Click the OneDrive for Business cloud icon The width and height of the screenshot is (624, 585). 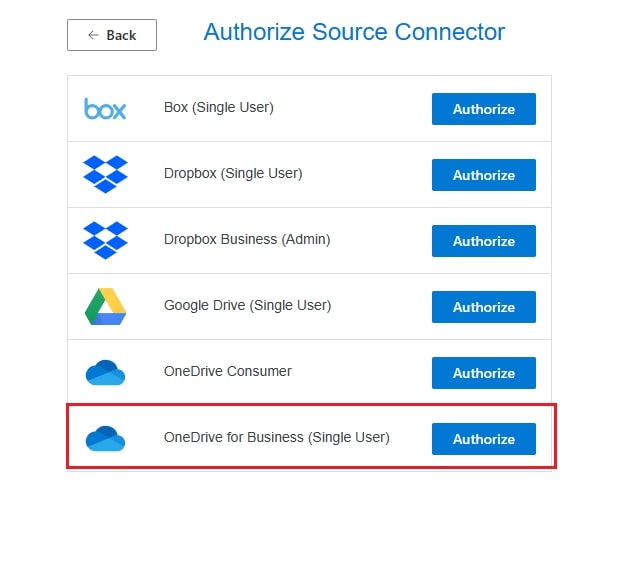pyautogui.click(x=105, y=439)
